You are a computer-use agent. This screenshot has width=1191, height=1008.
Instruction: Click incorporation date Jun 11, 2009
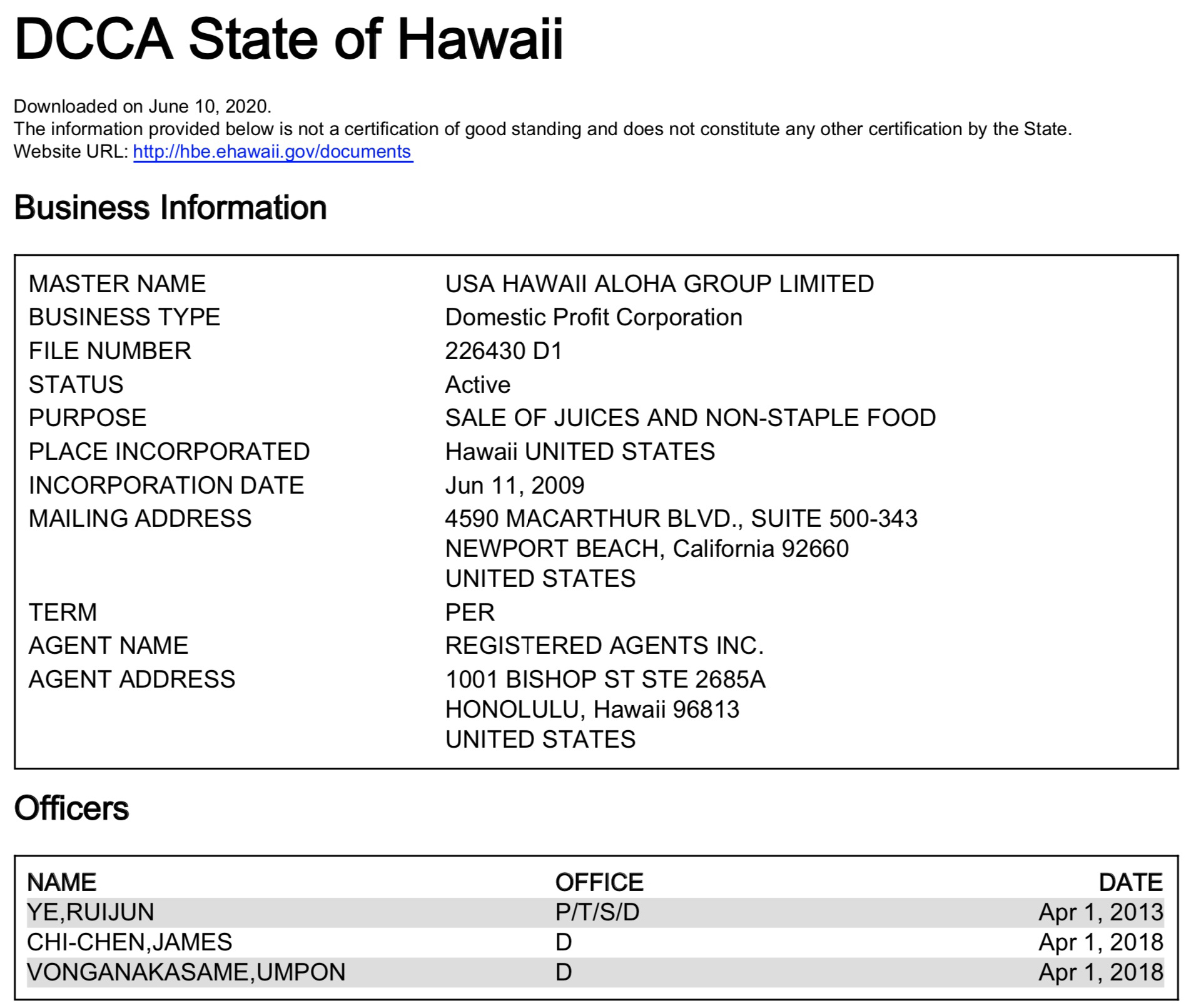(514, 486)
